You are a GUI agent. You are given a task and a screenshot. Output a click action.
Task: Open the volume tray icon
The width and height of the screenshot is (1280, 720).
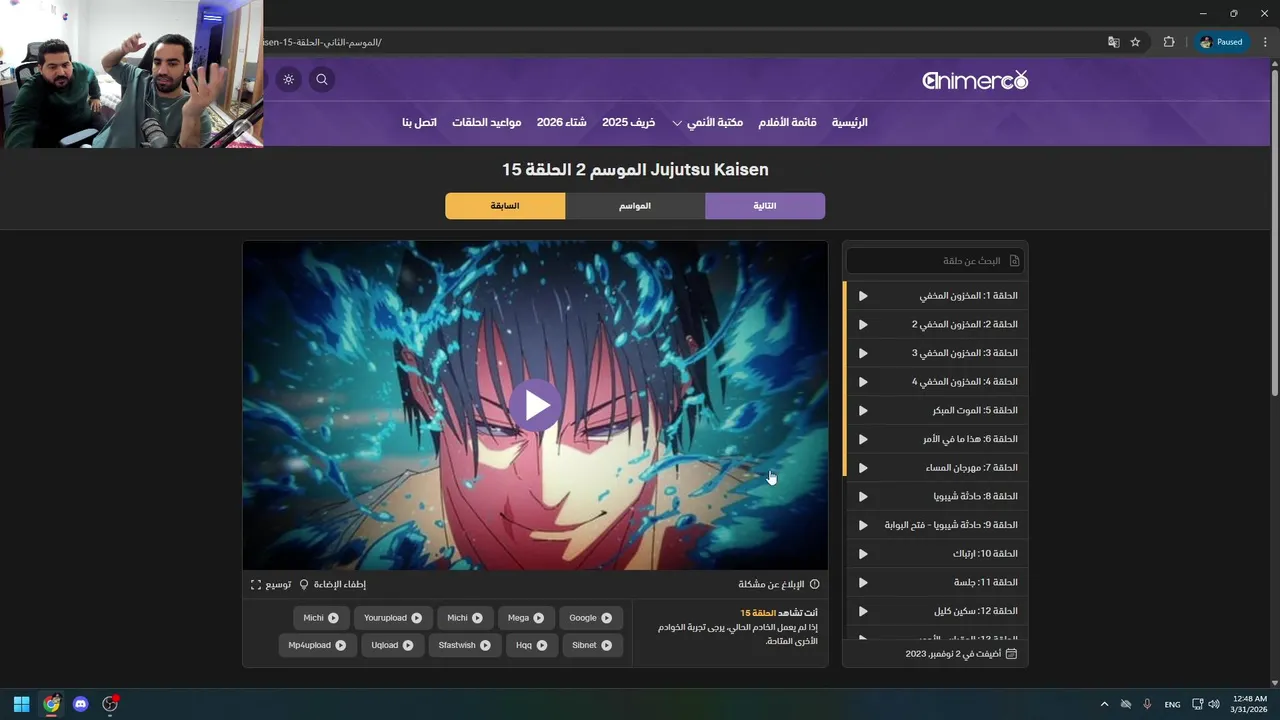pyautogui.click(x=1213, y=704)
